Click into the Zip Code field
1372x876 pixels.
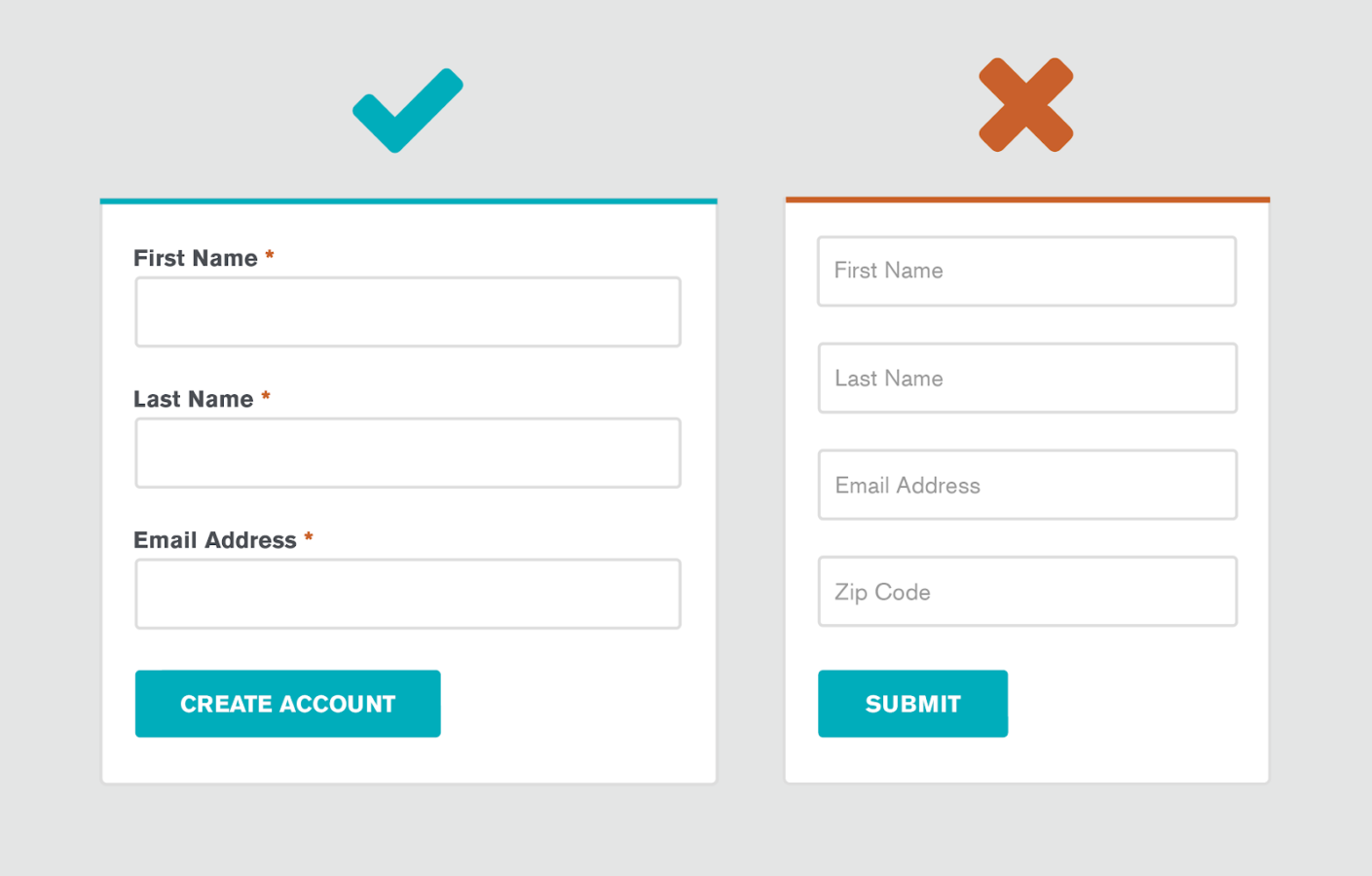(1026, 592)
